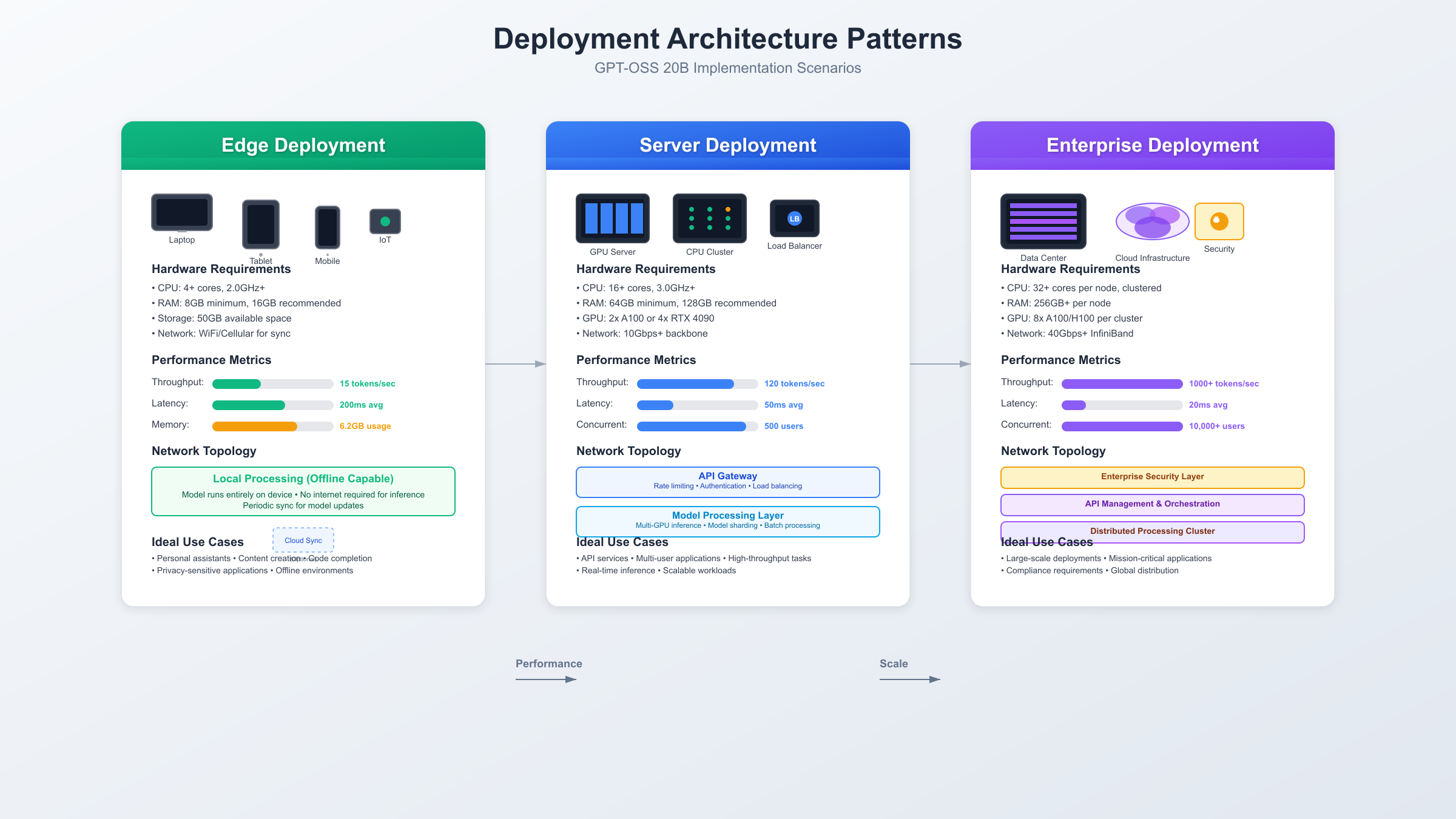
Task: Click the '15 tokens/sec' value
Action: [x=368, y=383]
